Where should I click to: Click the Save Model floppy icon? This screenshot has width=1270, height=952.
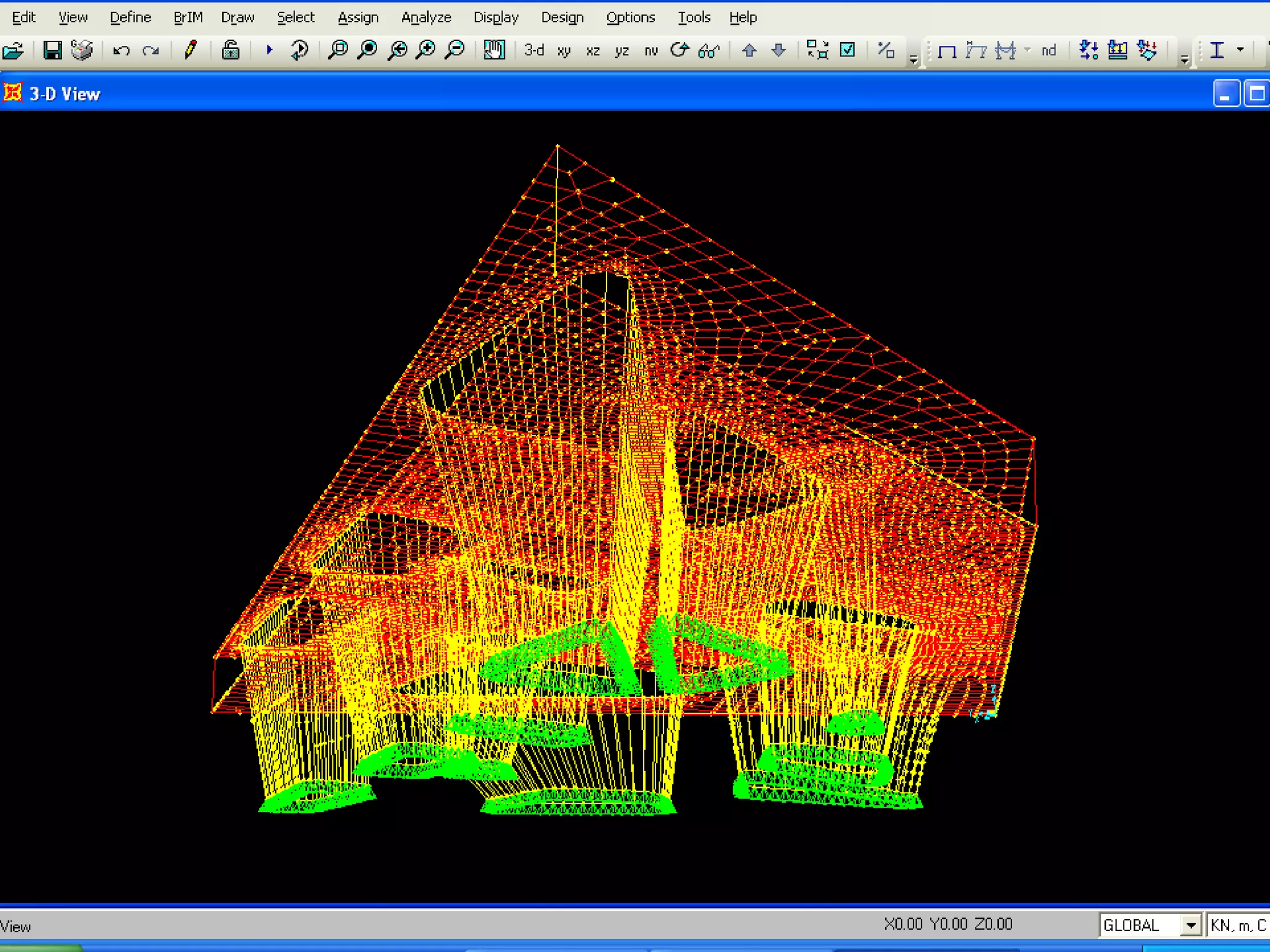(53, 50)
